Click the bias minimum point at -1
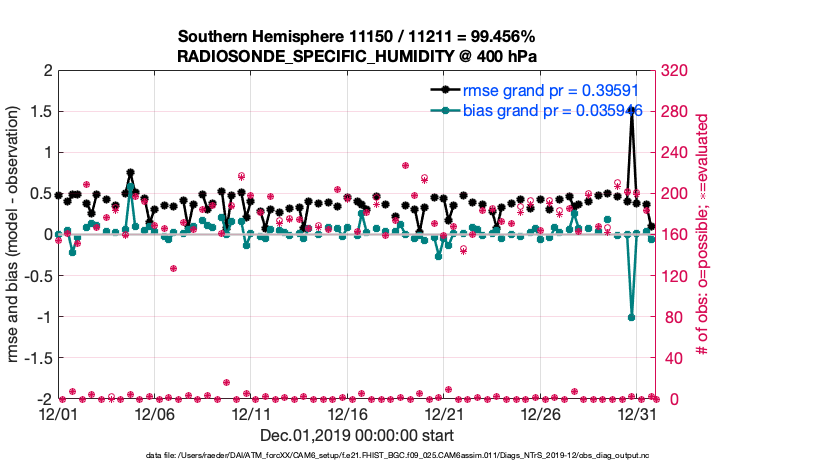The height and width of the screenshot is (470, 830). 631,317
